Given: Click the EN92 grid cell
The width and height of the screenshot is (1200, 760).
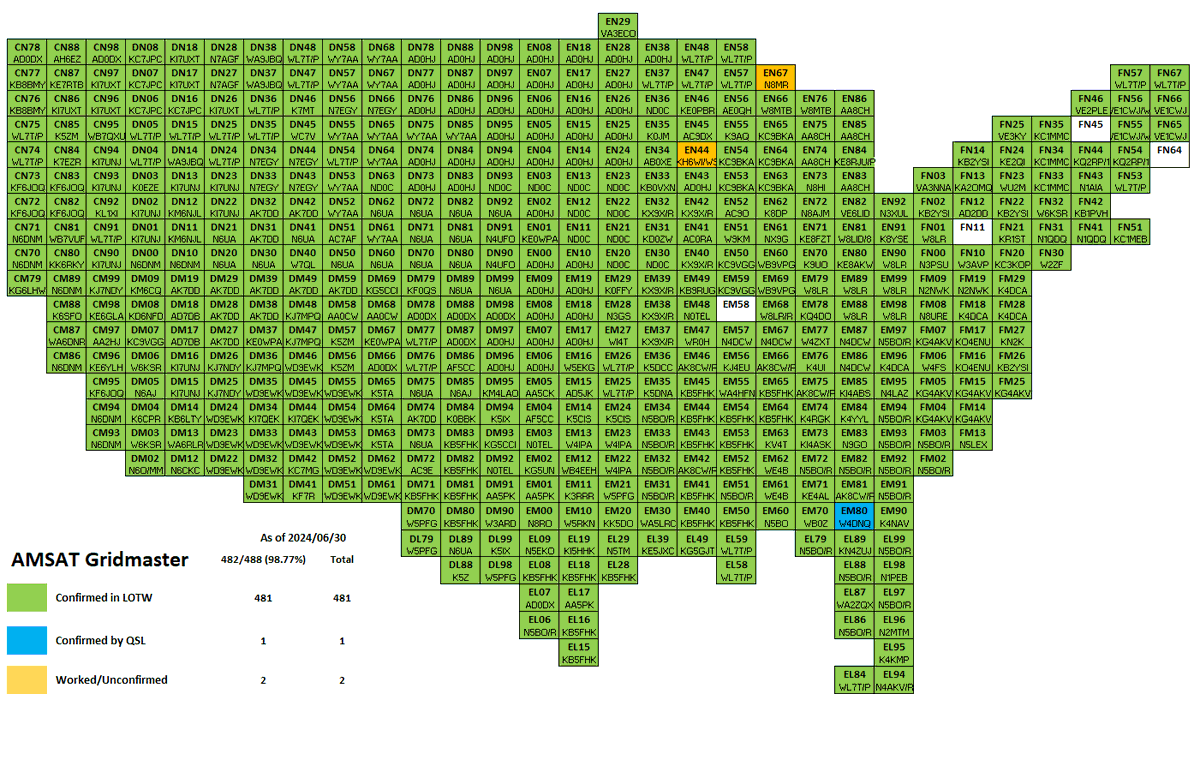Looking at the screenshot, I should point(894,208).
